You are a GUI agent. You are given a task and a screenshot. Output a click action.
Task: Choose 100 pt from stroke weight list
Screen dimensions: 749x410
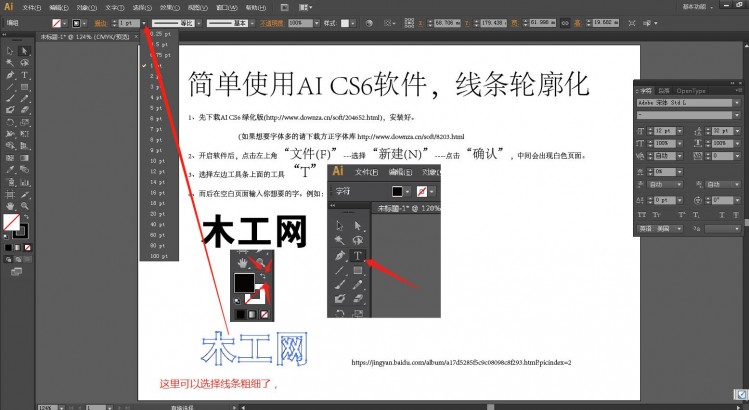pos(159,256)
